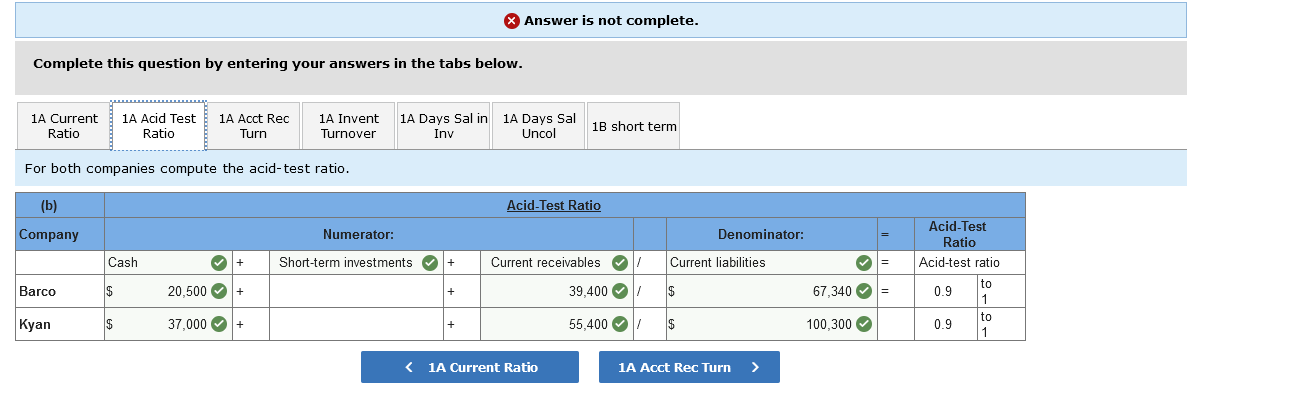Click Kyan's empty short-term investments field
The image size is (1295, 419).
click(x=357, y=324)
